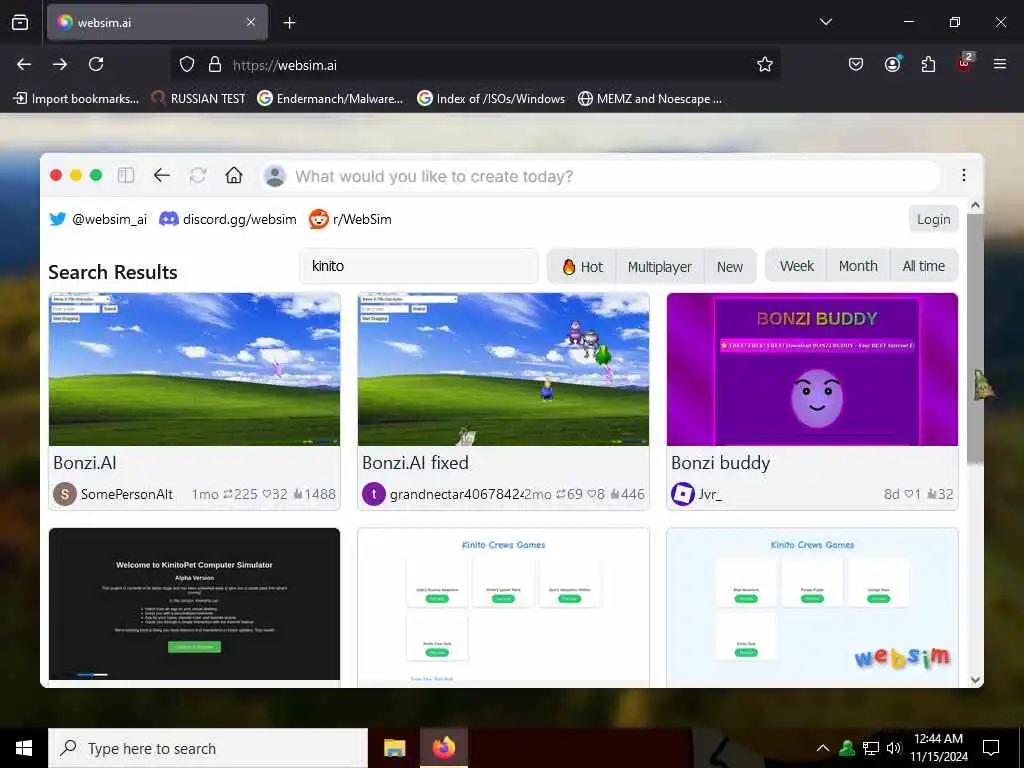The height and width of the screenshot is (768, 1024).
Task: Reload the page in Firefox
Action: [x=96, y=64]
